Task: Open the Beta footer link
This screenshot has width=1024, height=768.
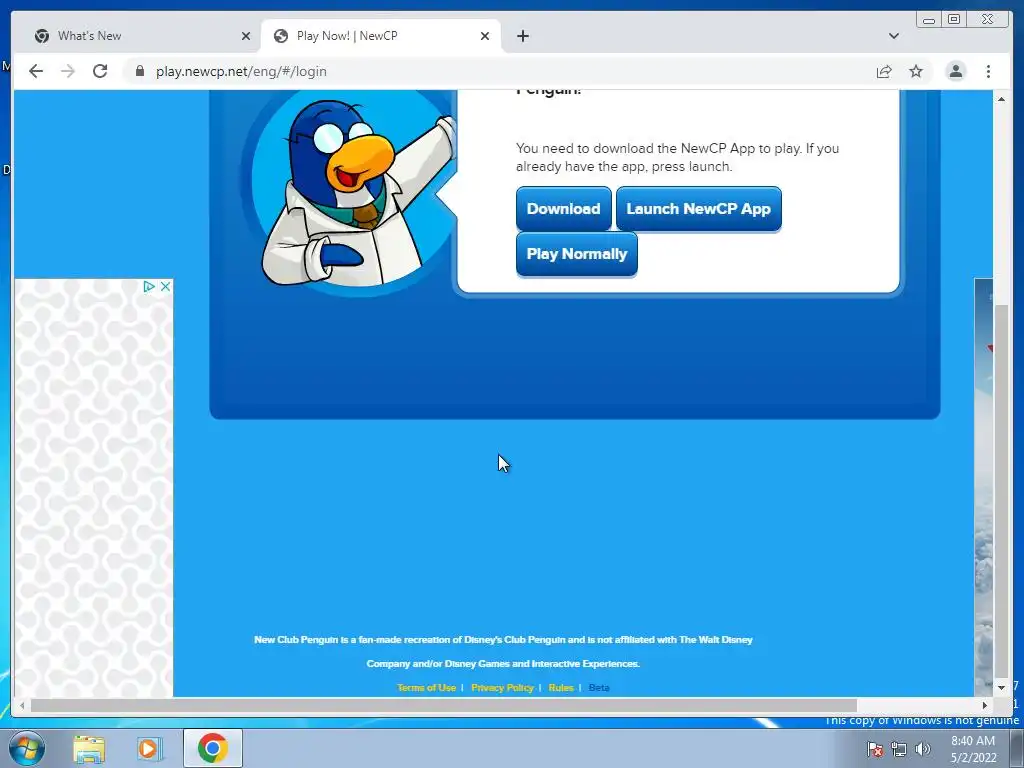Action: coord(599,688)
